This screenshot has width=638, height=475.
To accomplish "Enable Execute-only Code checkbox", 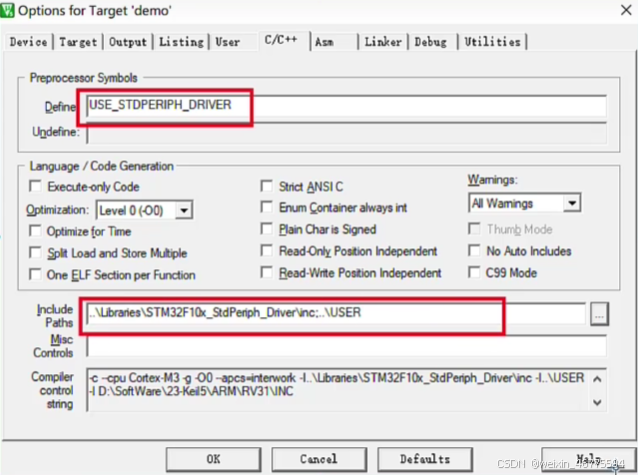I will pyautogui.click(x=35, y=186).
